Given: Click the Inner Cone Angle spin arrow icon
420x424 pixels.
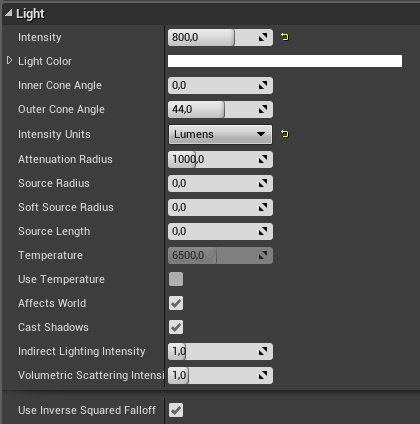Looking at the screenshot, I should [263, 85].
